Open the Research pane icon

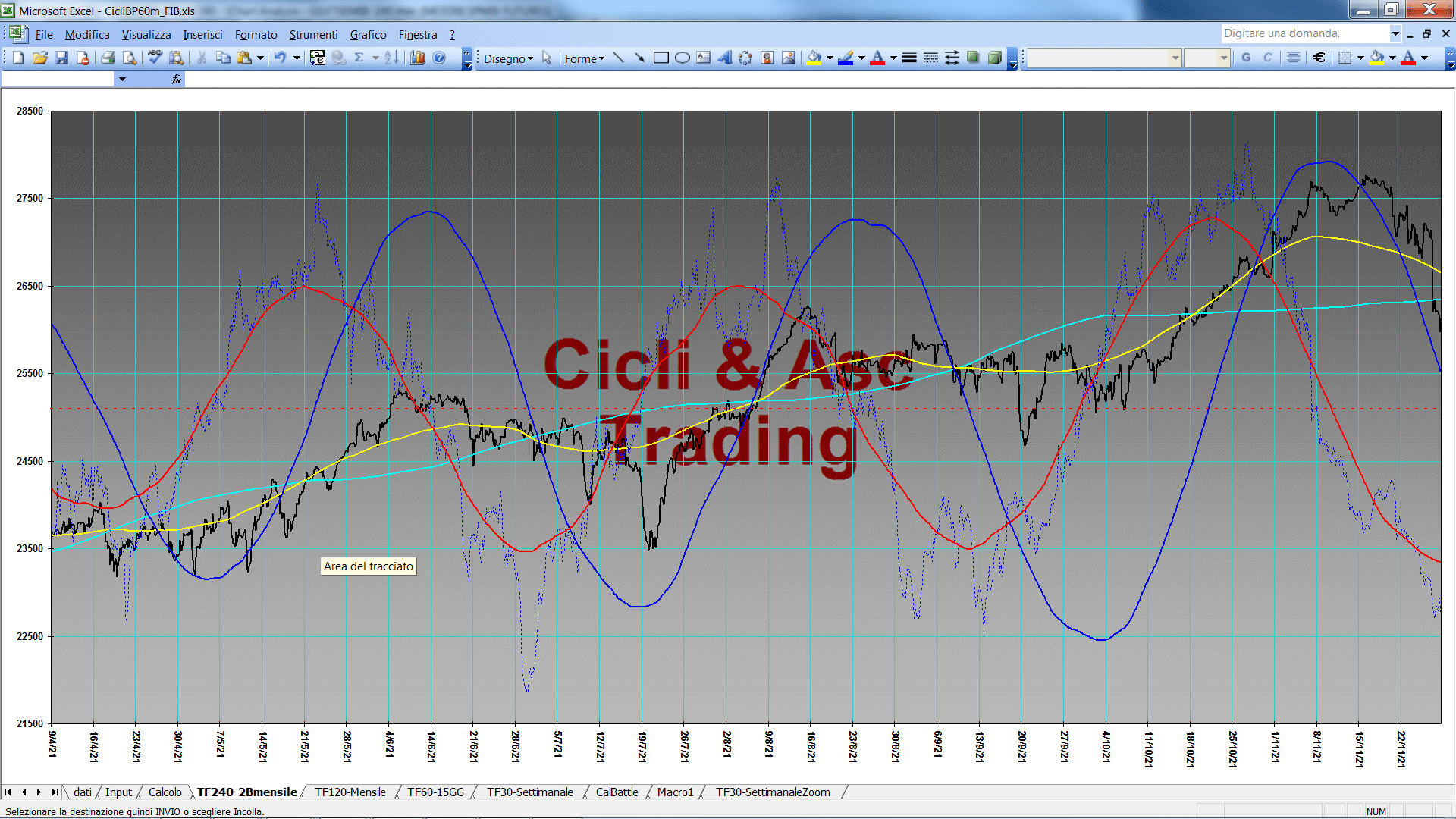177,58
